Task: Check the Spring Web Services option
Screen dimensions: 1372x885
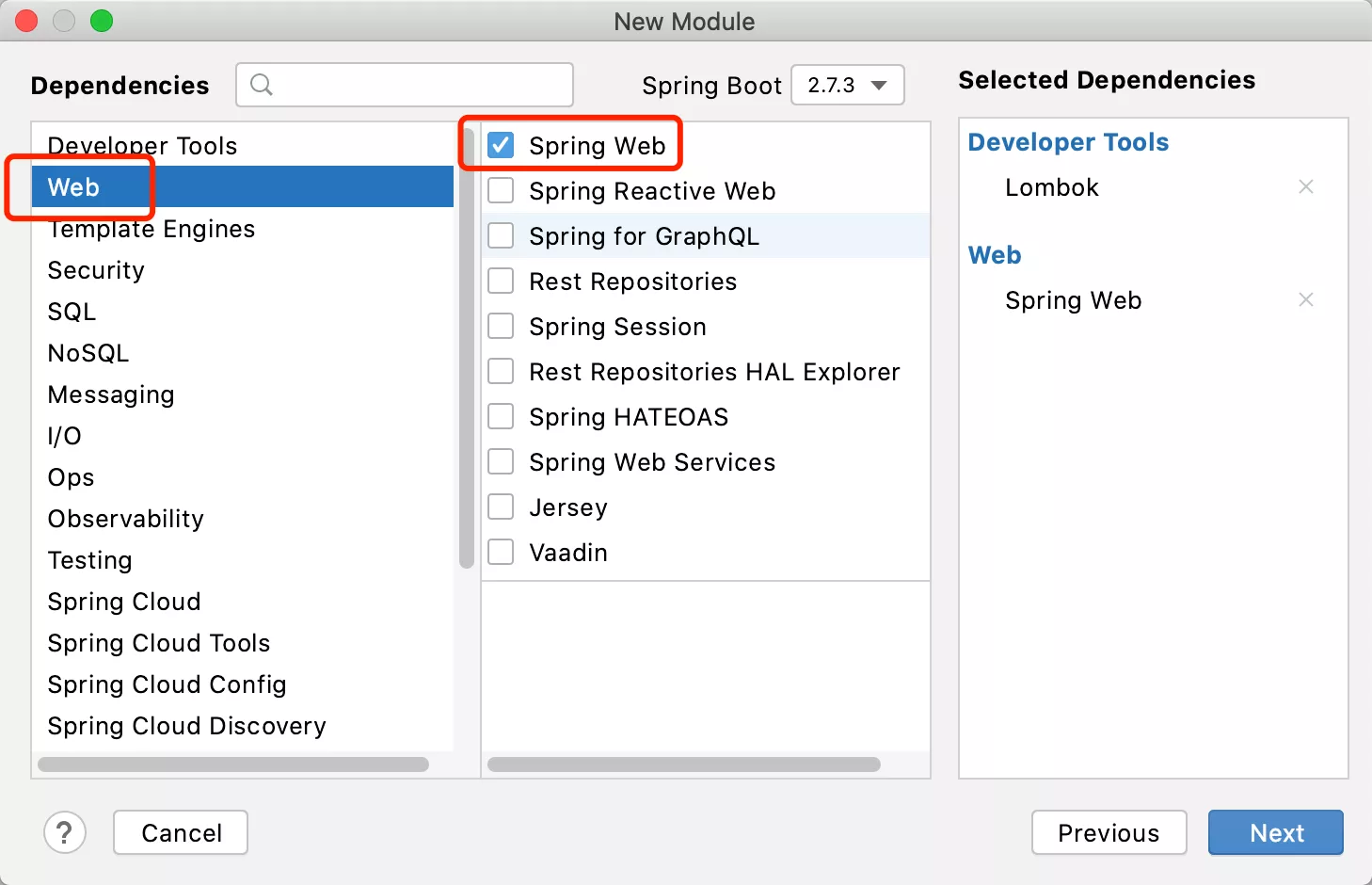Action: (501, 461)
